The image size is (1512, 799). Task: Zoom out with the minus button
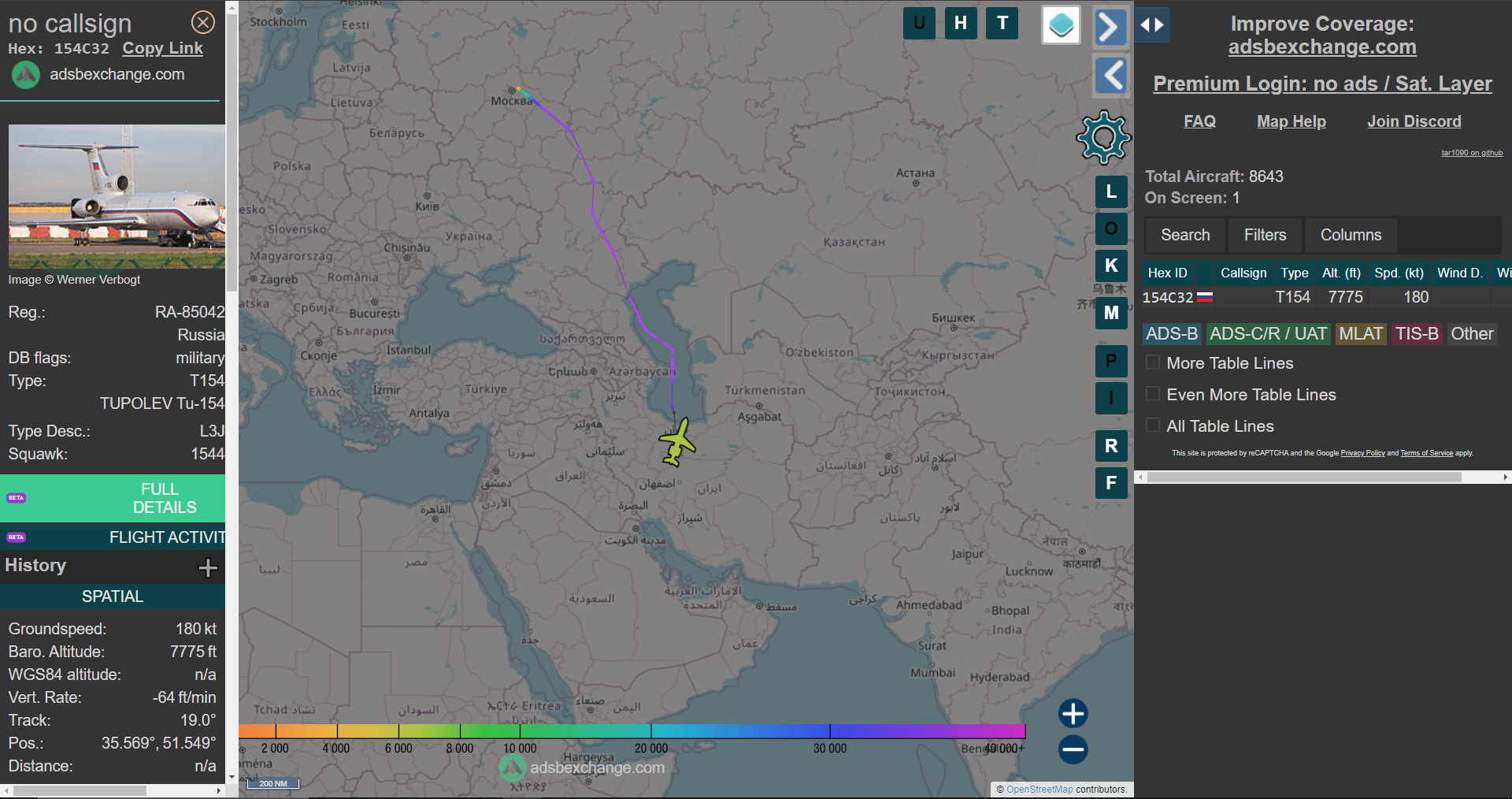click(x=1073, y=749)
